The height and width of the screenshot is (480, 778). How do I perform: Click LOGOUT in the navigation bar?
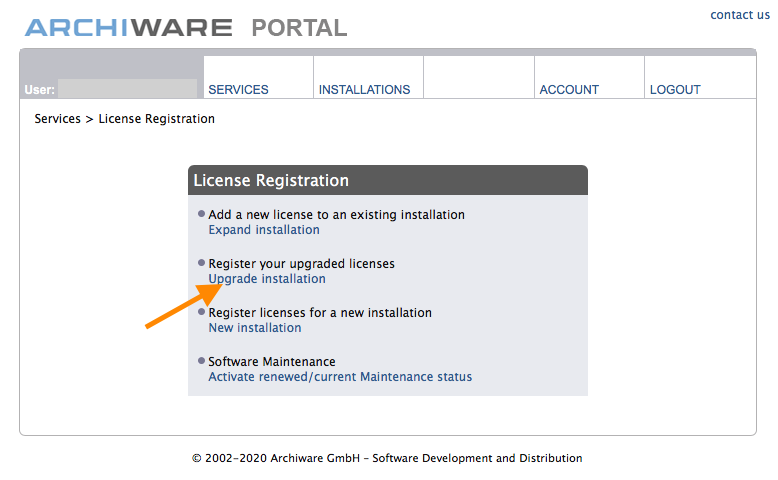[675, 90]
